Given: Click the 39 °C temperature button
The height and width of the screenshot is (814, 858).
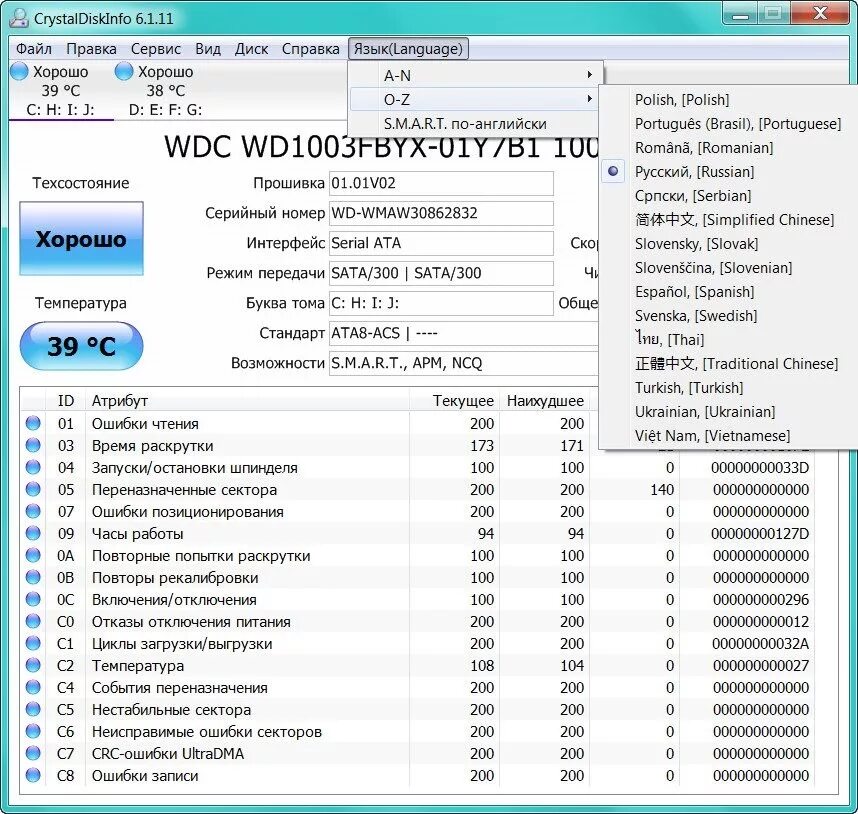Looking at the screenshot, I should click(x=82, y=346).
